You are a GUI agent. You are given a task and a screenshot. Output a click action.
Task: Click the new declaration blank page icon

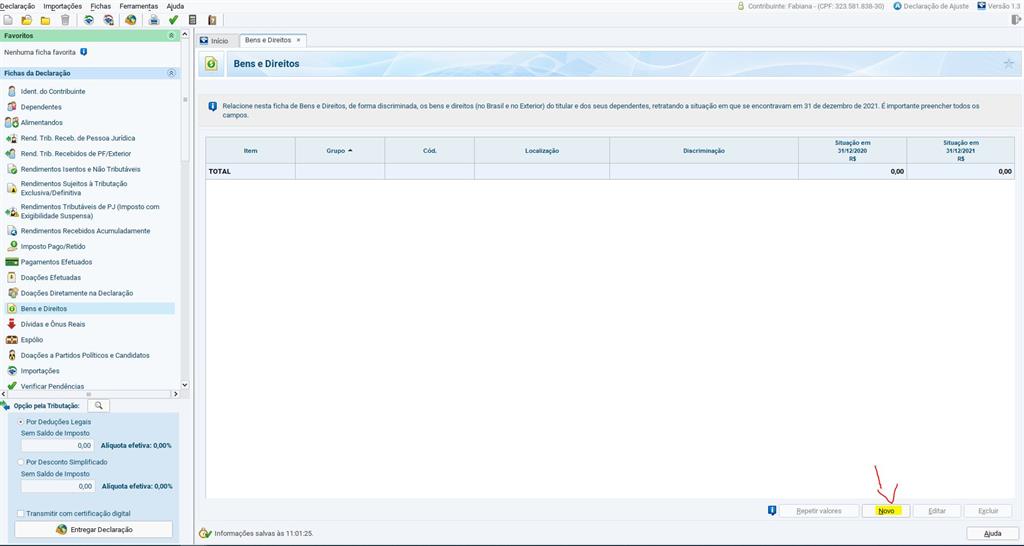8,20
